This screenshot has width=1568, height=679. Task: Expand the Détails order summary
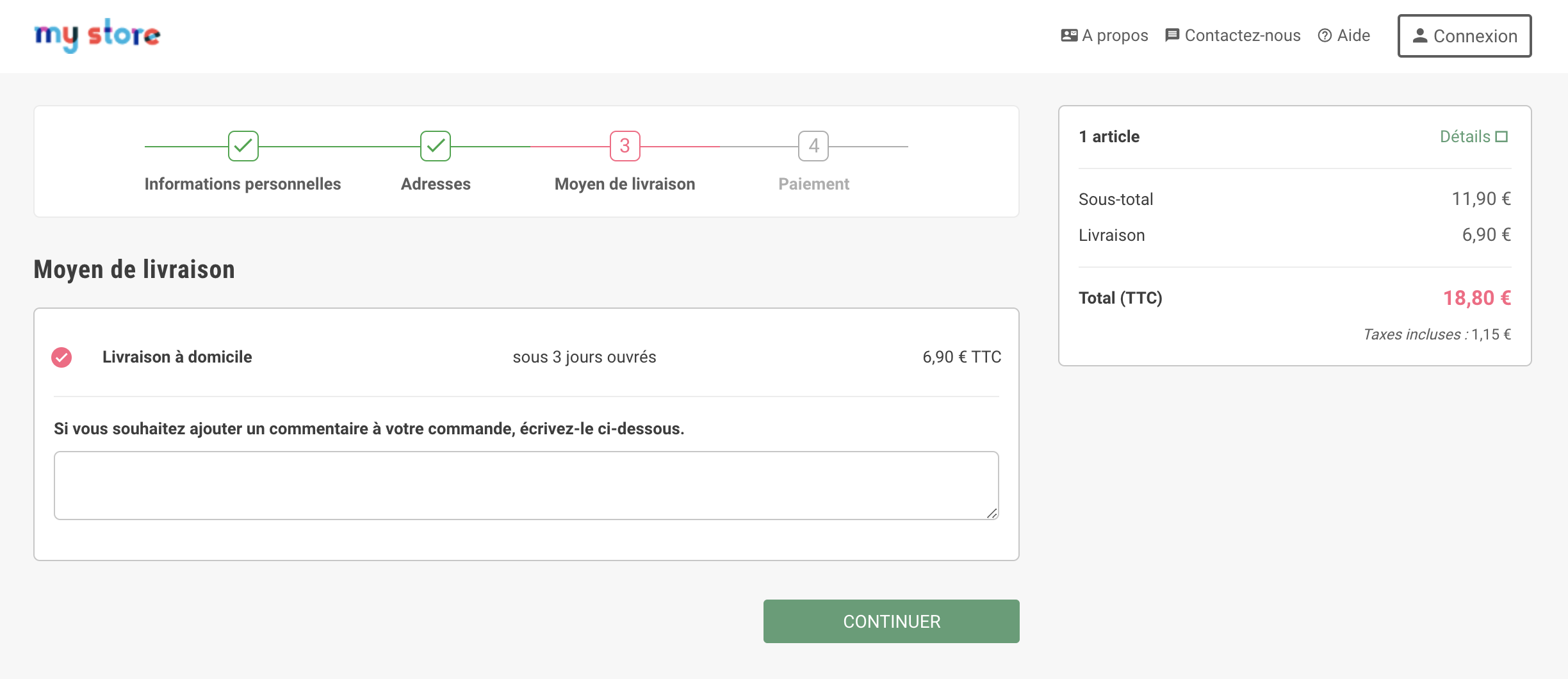coord(1465,136)
